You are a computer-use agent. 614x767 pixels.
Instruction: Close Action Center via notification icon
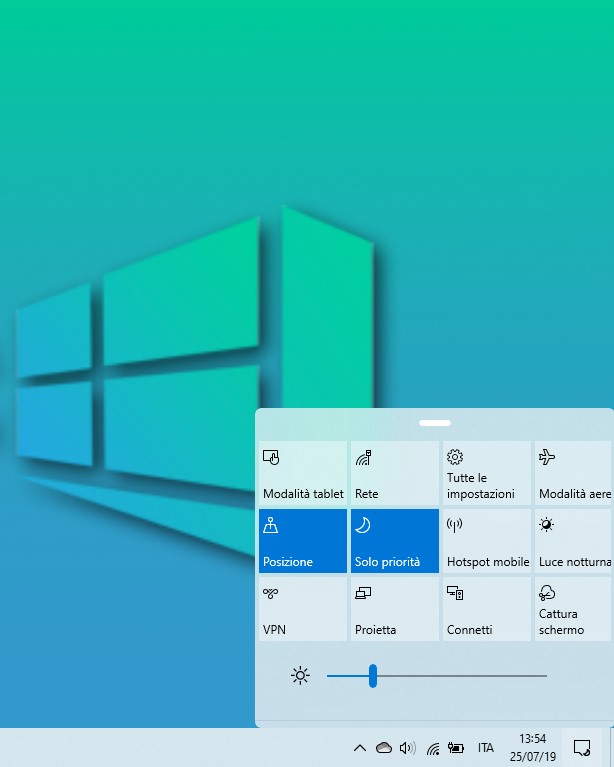[582, 747]
